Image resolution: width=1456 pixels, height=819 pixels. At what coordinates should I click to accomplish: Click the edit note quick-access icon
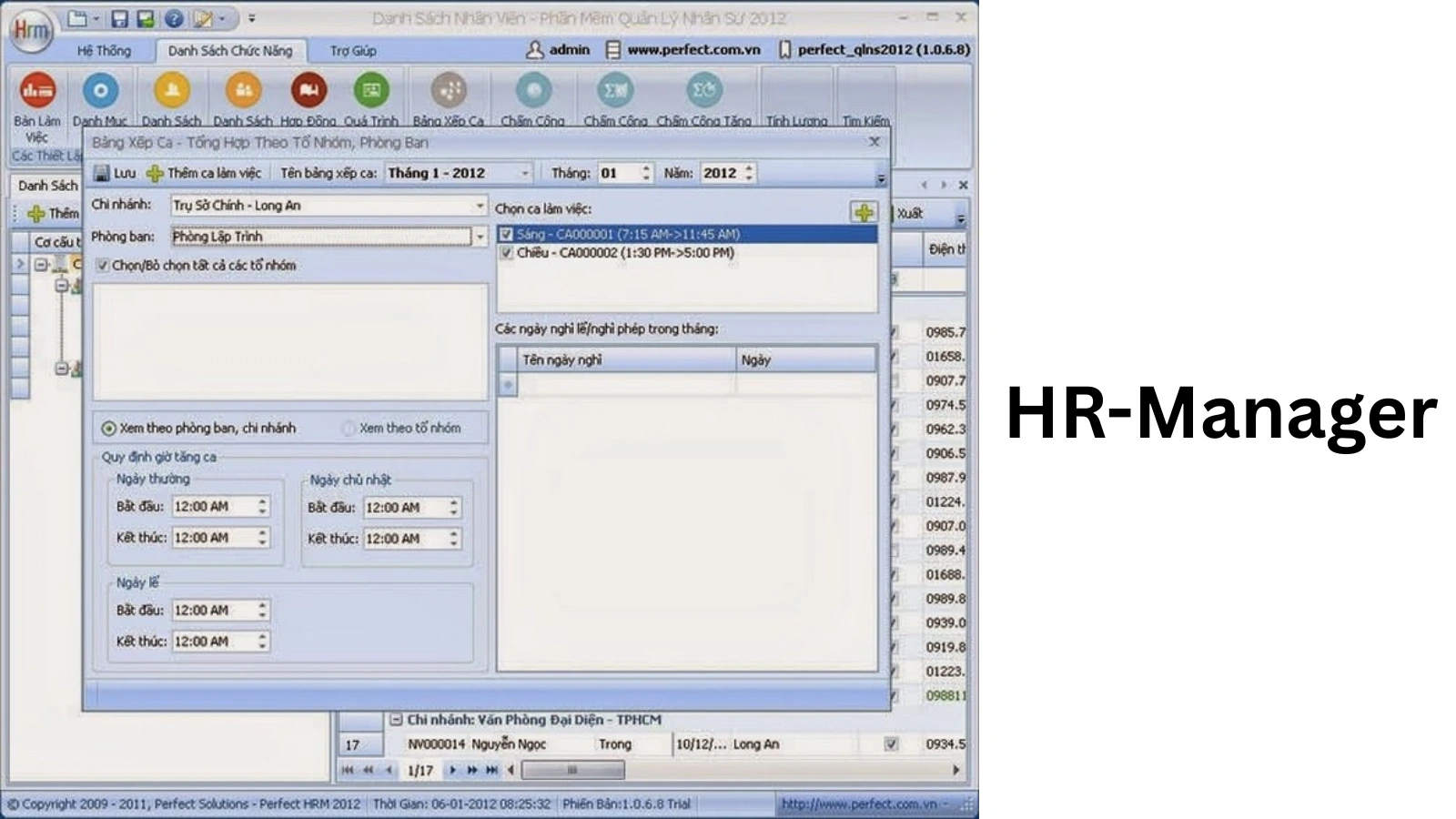click(x=203, y=18)
